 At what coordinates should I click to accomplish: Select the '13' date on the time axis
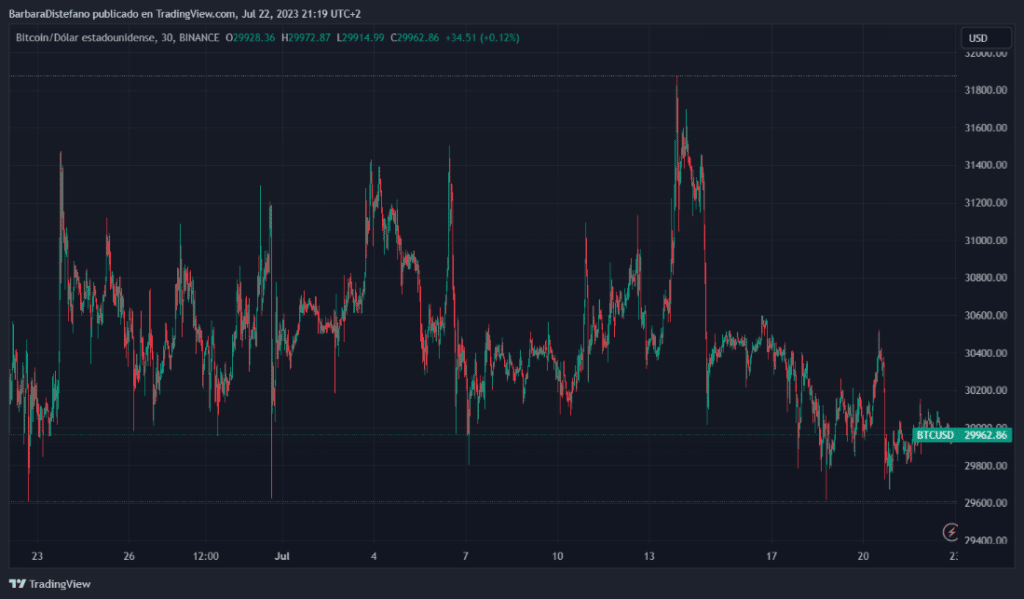[x=650, y=556]
